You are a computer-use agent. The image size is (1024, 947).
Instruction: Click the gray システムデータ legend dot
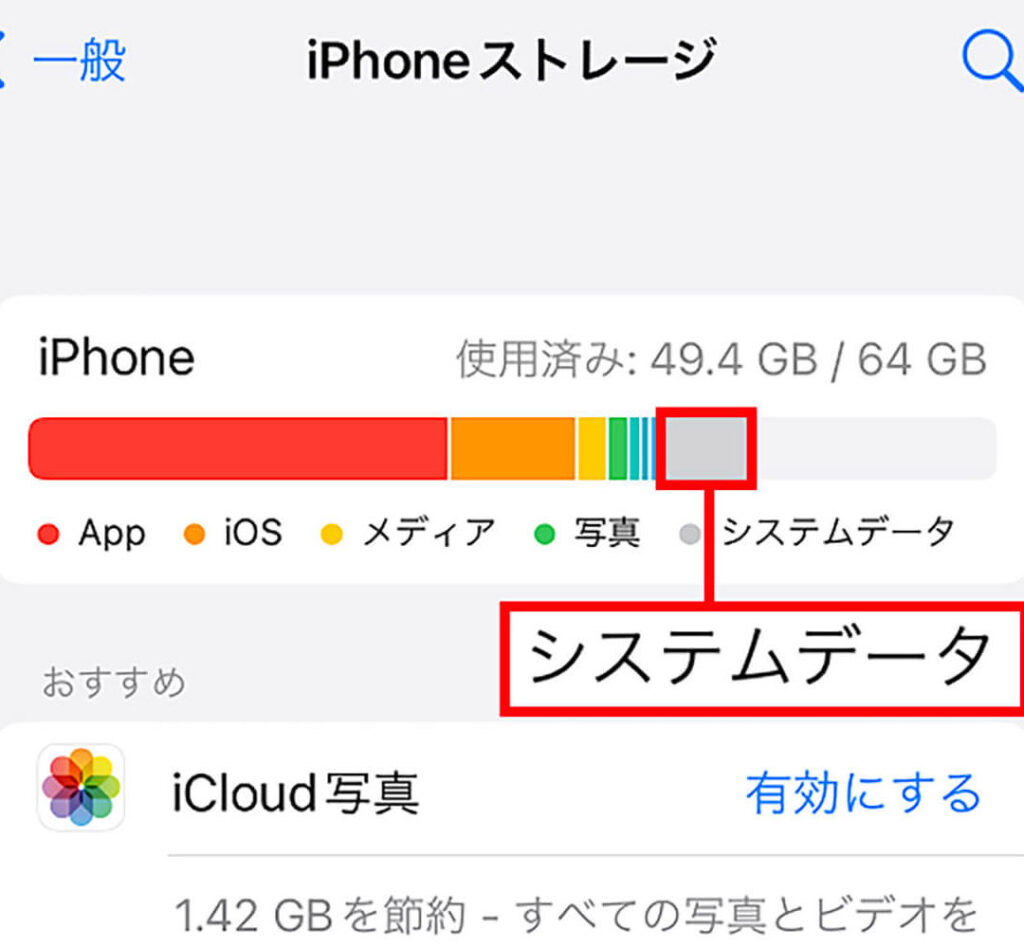[x=690, y=534]
